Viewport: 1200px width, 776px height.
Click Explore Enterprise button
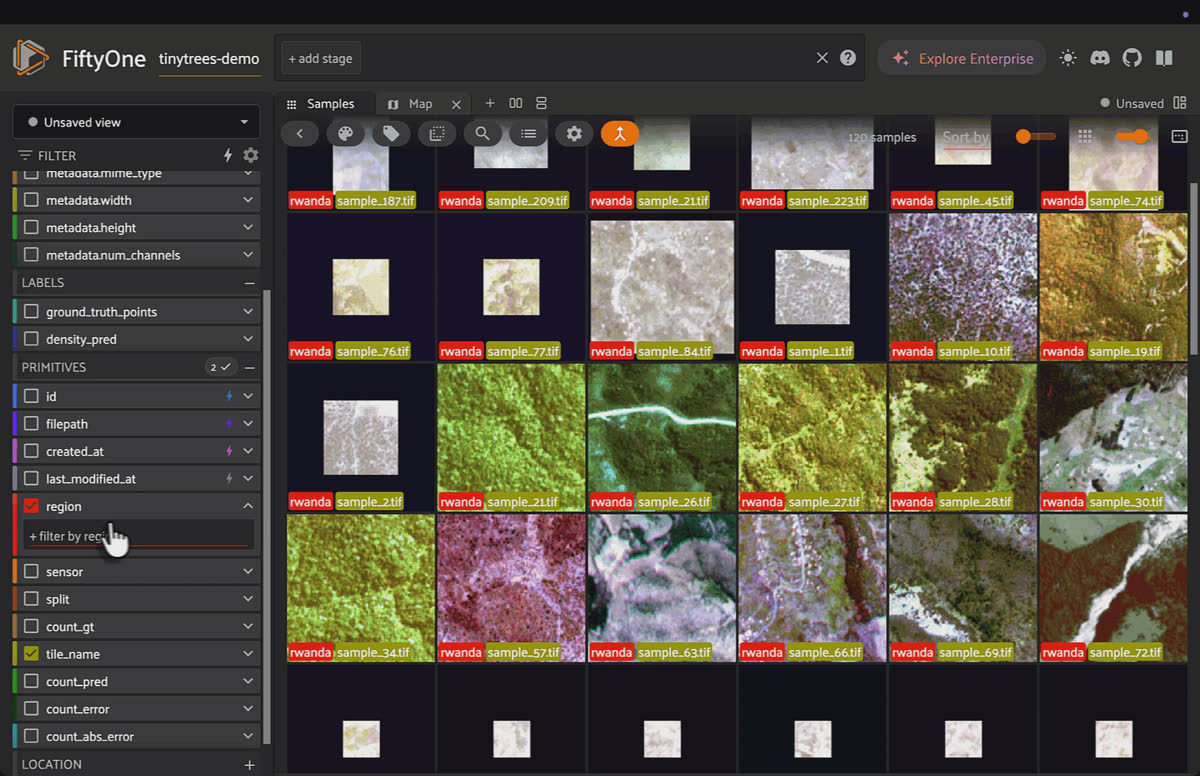click(x=962, y=58)
